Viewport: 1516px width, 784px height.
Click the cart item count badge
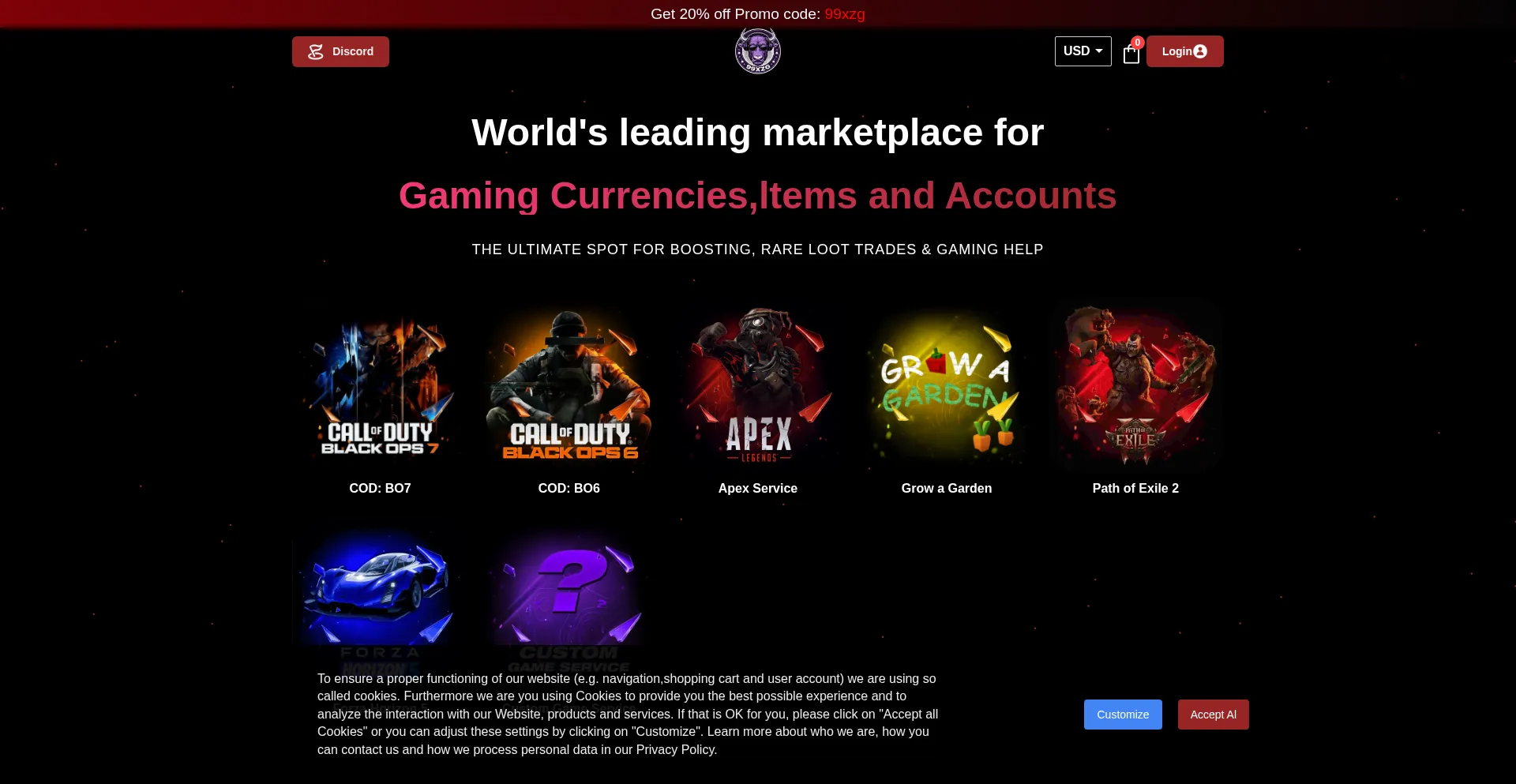(x=1138, y=43)
